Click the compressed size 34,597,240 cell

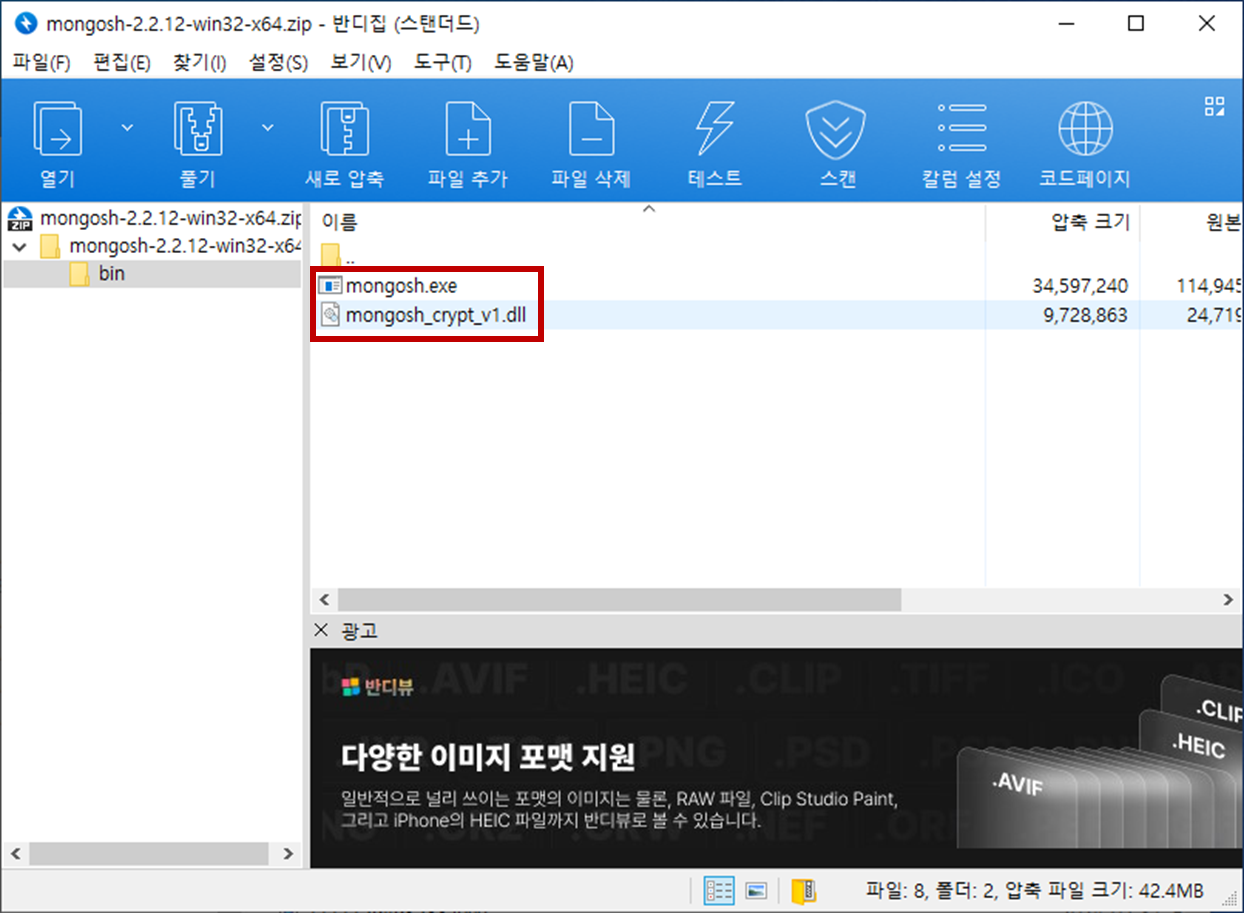pyautogui.click(x=1080, y=286)
